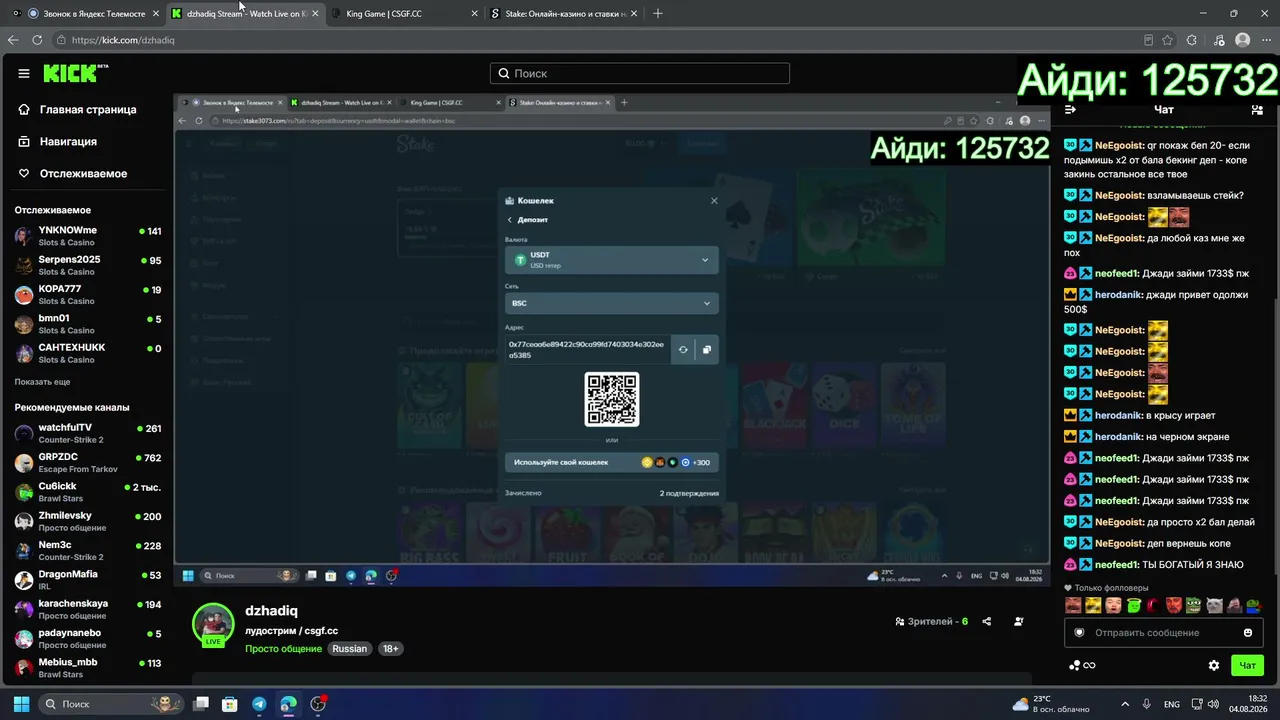Open recommended channel GRPZDC
Viewport: 1280px width, 720px height.
click(88, 462)
